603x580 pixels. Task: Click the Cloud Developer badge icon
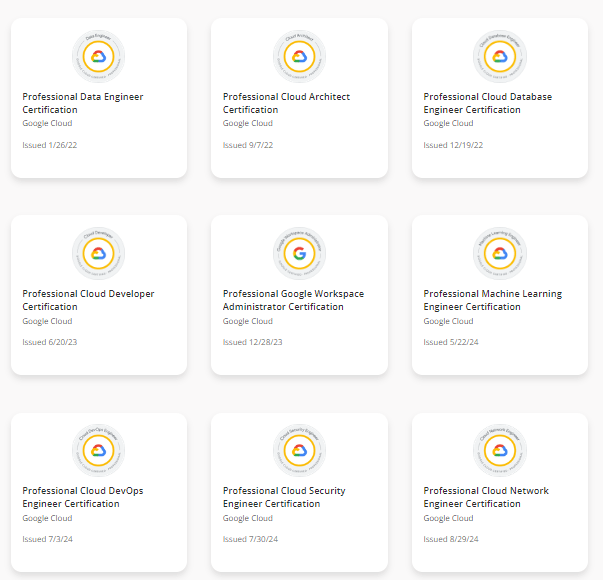[x=98, y=253]
